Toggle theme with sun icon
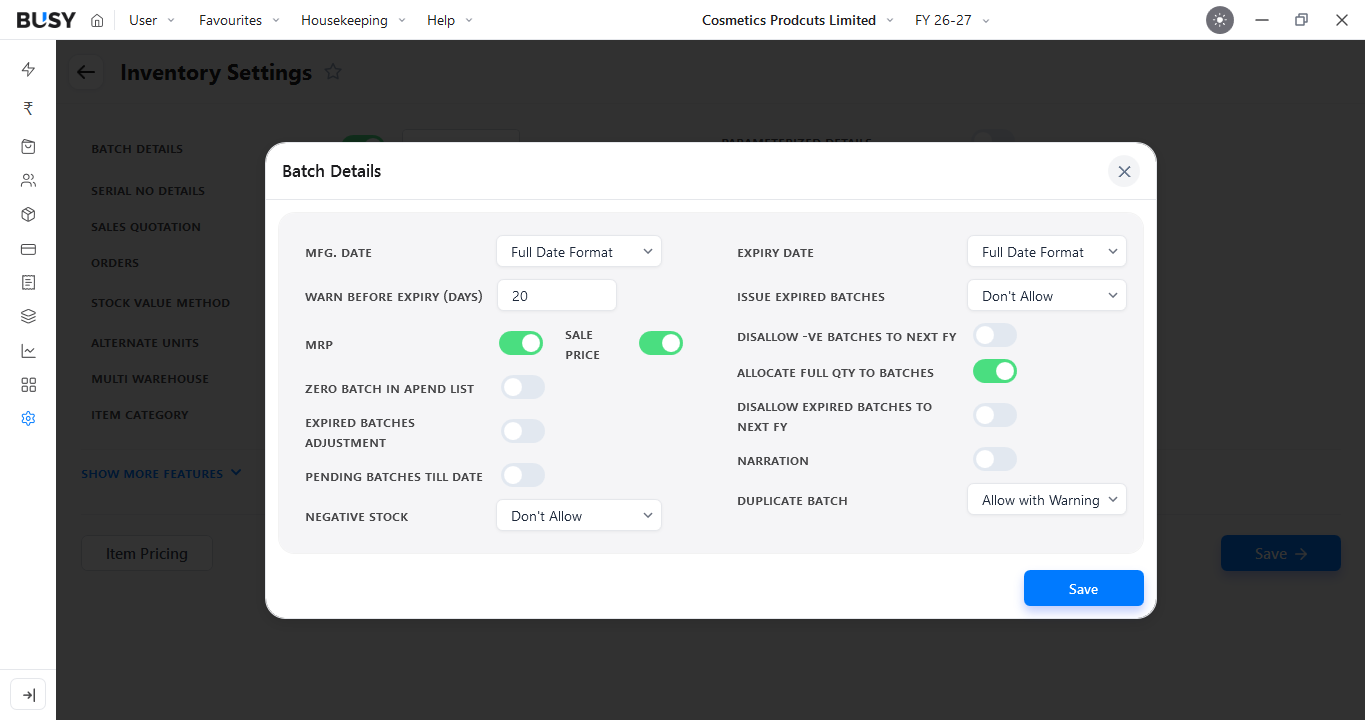This screenshot has width=1365, height=720. (1220, 20)
